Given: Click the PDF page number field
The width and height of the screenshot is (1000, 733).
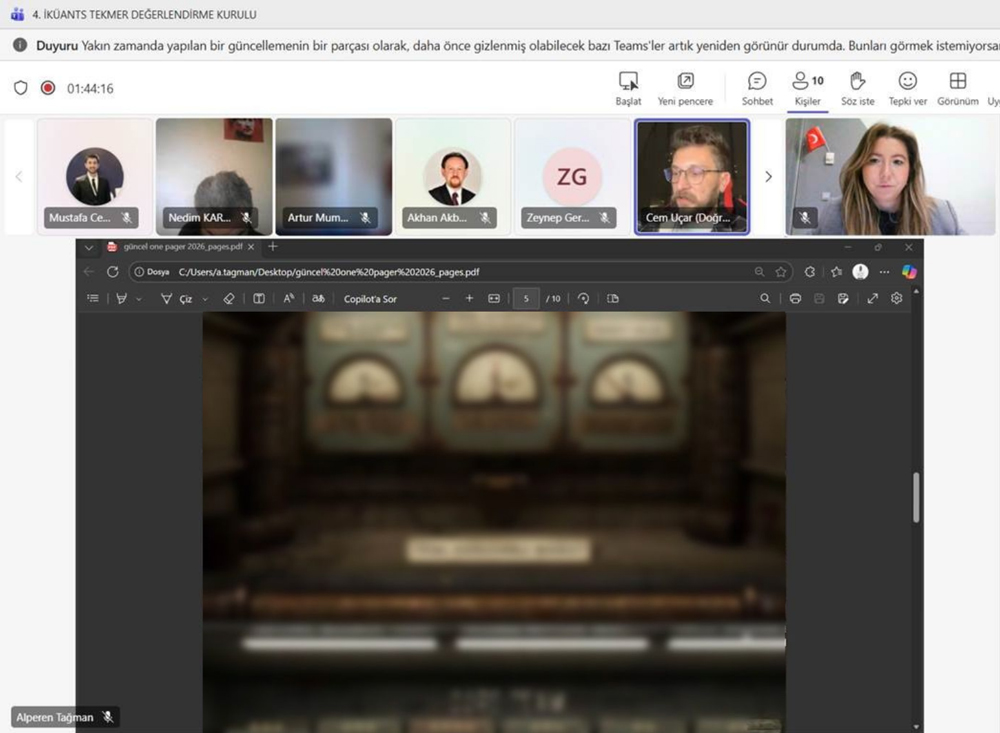Looking at the screenshot, I should click(x=526, y=298).
